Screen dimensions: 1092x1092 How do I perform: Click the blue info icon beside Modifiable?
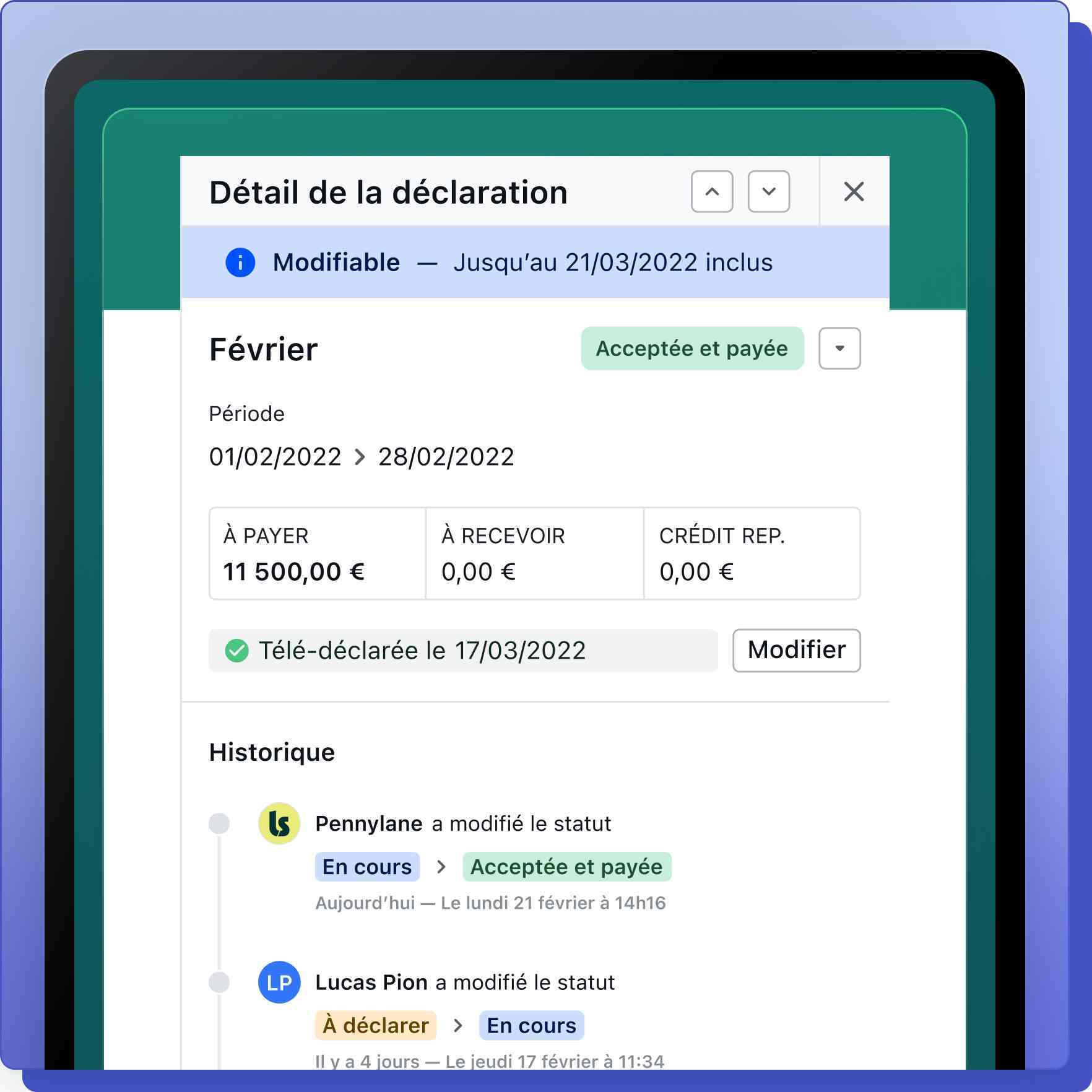pyautogui.click(x=240, y=262)
